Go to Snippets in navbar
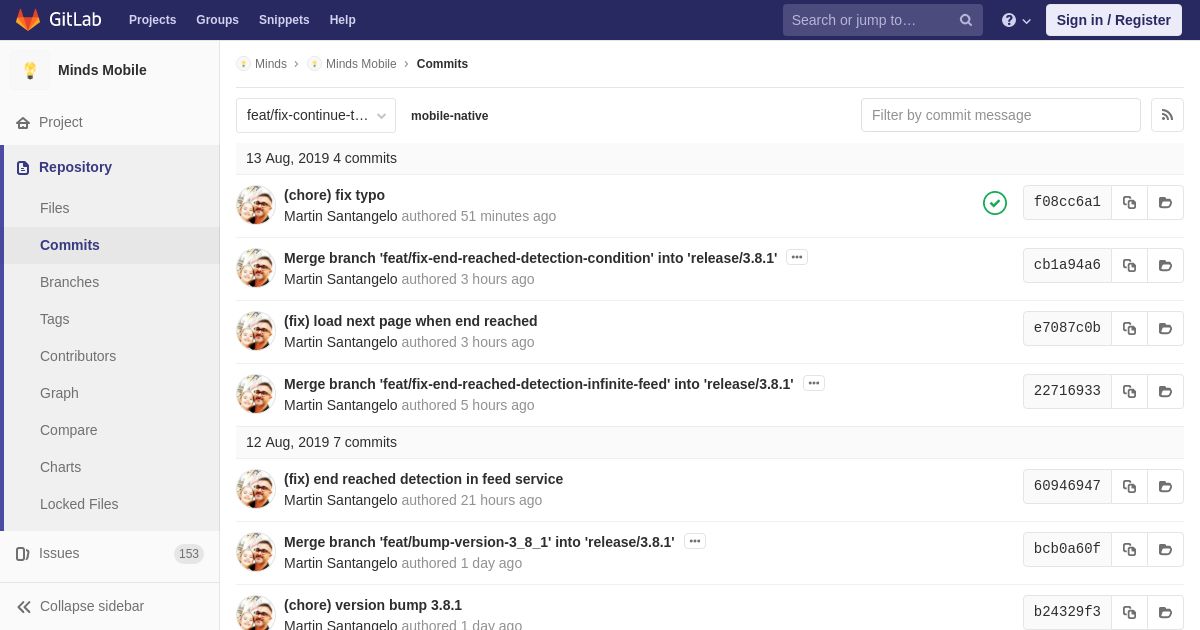The height and width of the screenshot is (630, 1200). 284,20
